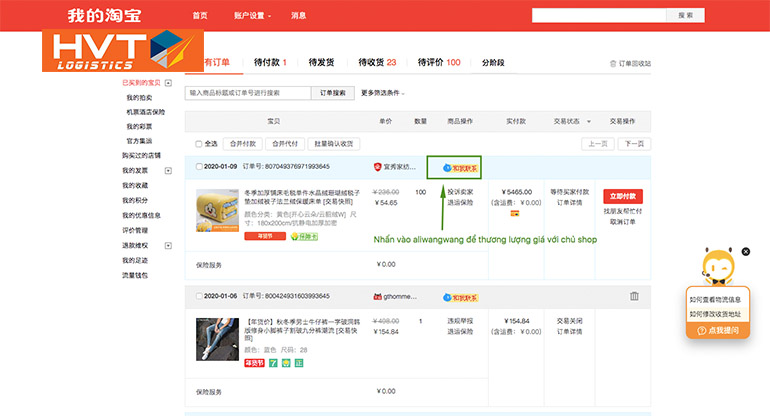Switch to the 待收货 tab

pyautogui.click(x=377, y=62)
